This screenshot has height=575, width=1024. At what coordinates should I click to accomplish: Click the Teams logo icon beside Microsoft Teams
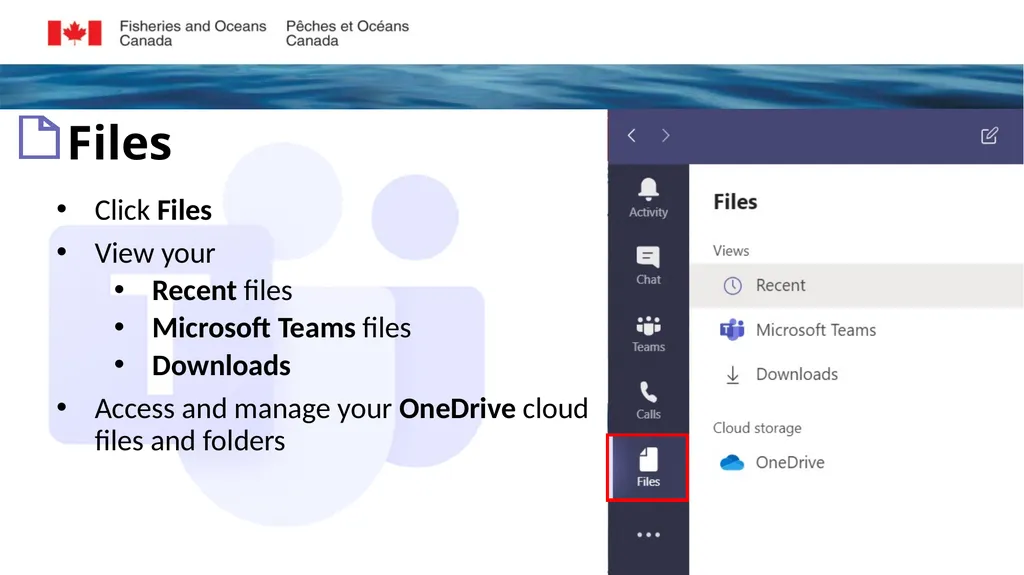pyautogui.click(x=732, y=330)
